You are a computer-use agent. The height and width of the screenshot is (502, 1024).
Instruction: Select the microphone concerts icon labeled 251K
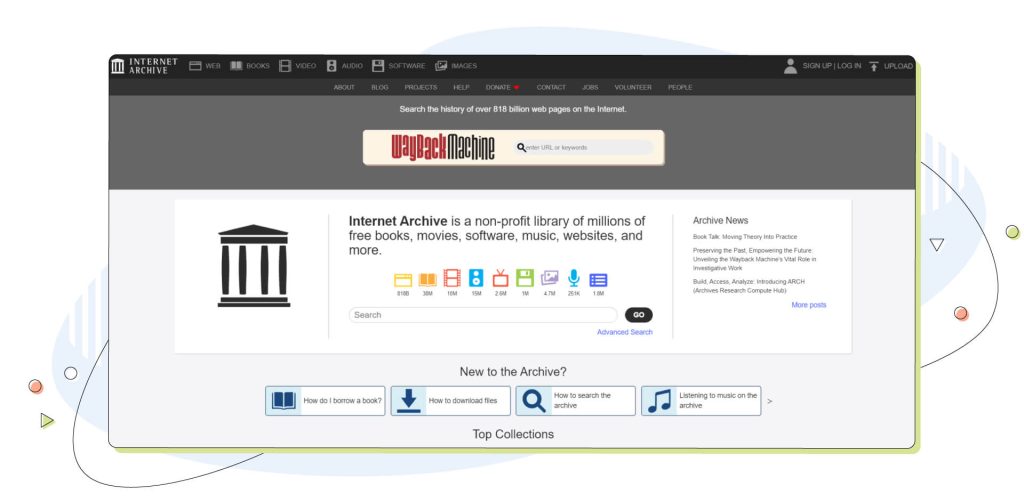pos(573,278)
